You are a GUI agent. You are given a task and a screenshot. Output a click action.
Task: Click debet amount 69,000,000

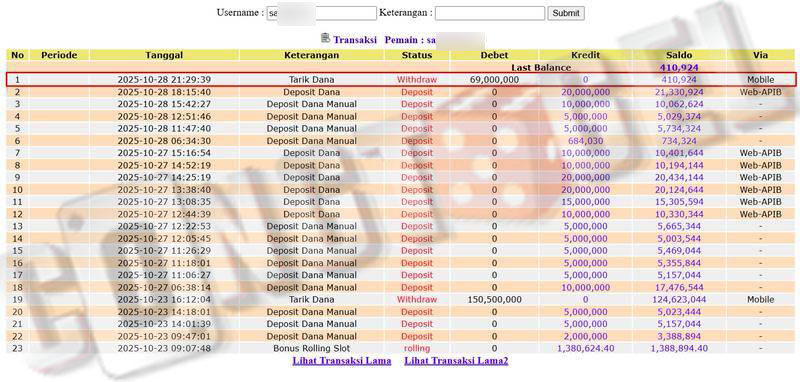pyautogui.click(x=494, y=80)
